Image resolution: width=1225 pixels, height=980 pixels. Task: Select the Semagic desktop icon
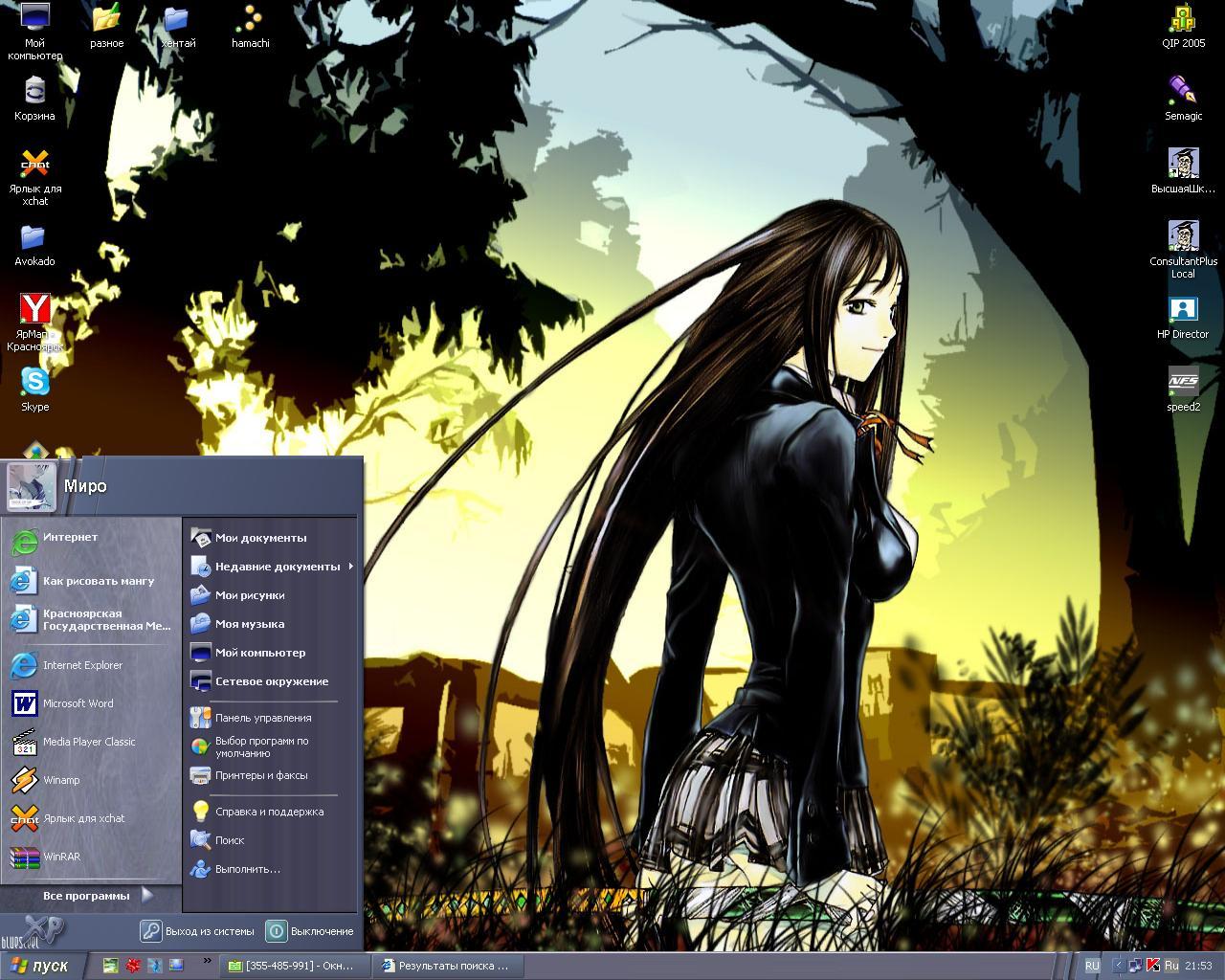pos(1184,99)
